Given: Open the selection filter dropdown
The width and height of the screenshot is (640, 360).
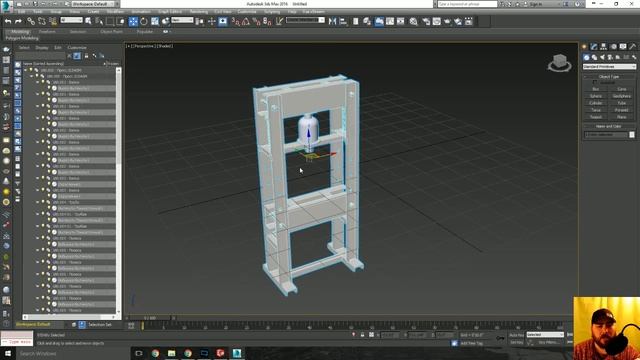Looking at the screenshot, I should coord(71,20).
